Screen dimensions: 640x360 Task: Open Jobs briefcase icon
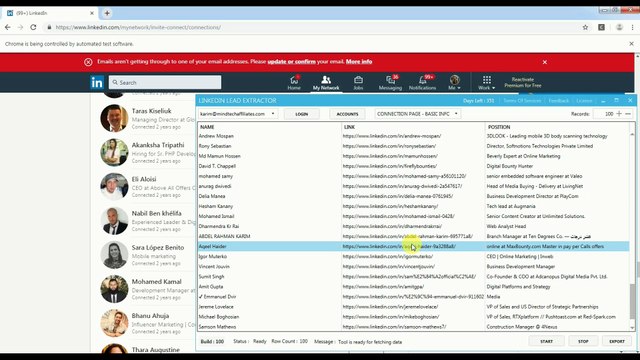click(358, 82)
